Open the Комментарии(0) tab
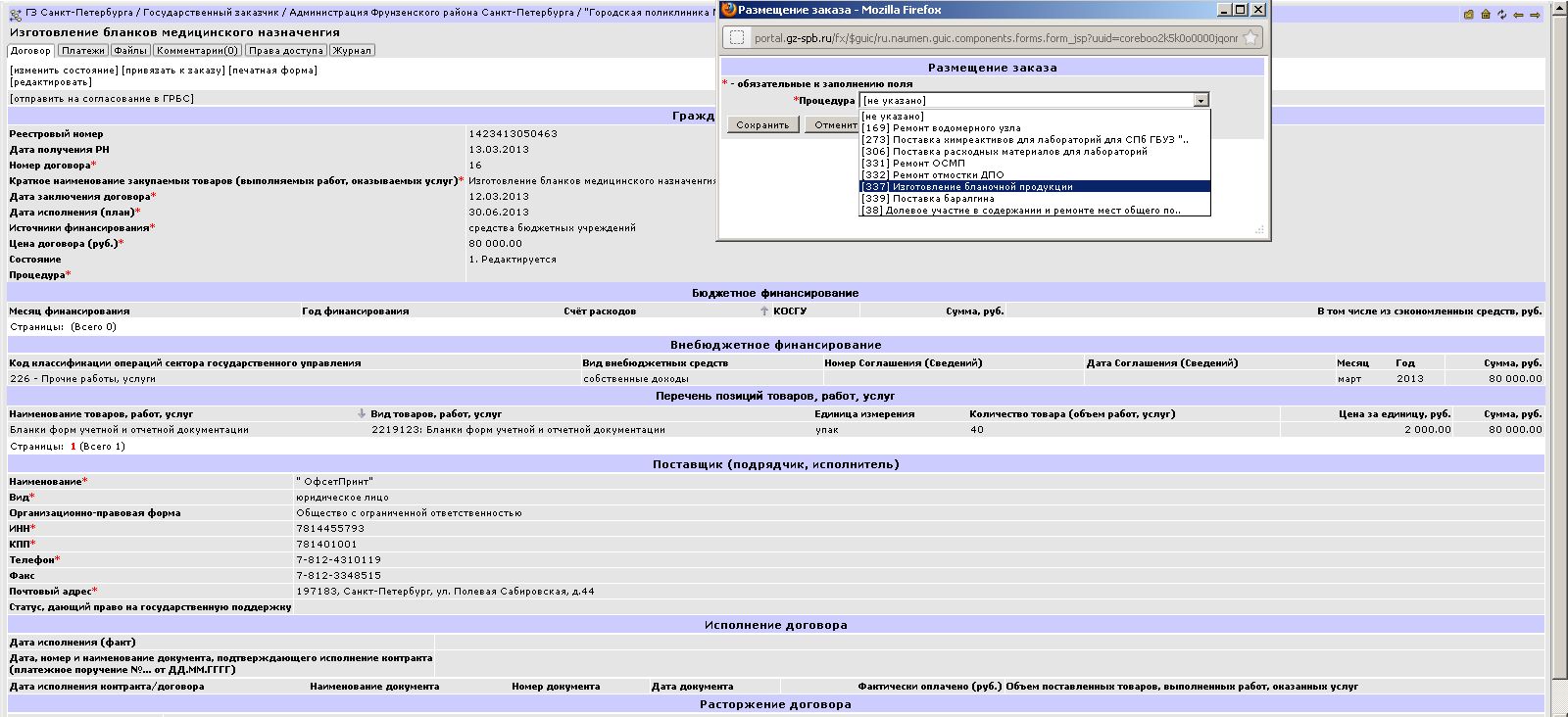Image resolution: width=1568 pixels, height=717 pixels. click(196, 51)
